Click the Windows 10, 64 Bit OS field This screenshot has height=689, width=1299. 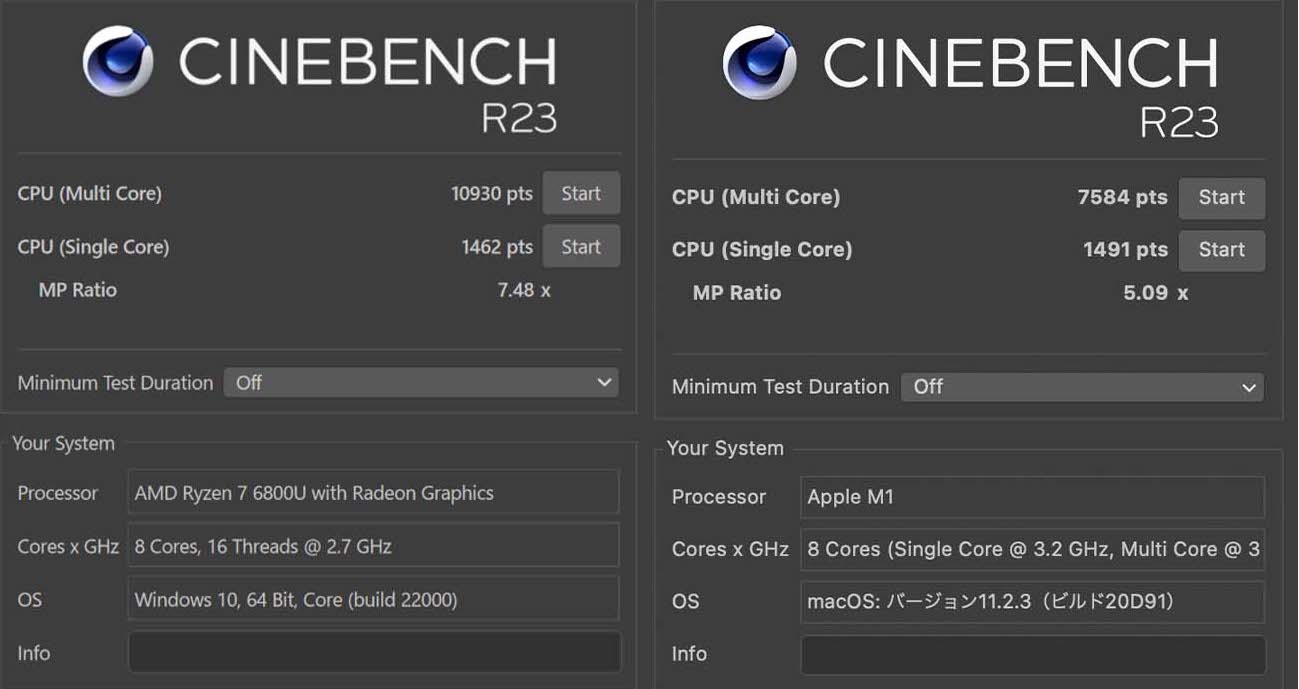click(374, 599)
